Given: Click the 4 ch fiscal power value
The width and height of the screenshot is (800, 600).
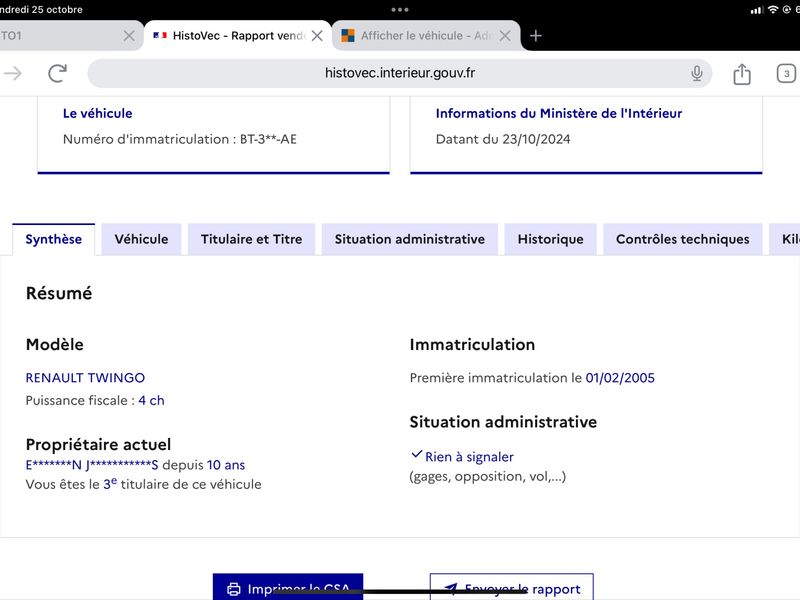Looking at the screenshot, I should pos(152,401).
